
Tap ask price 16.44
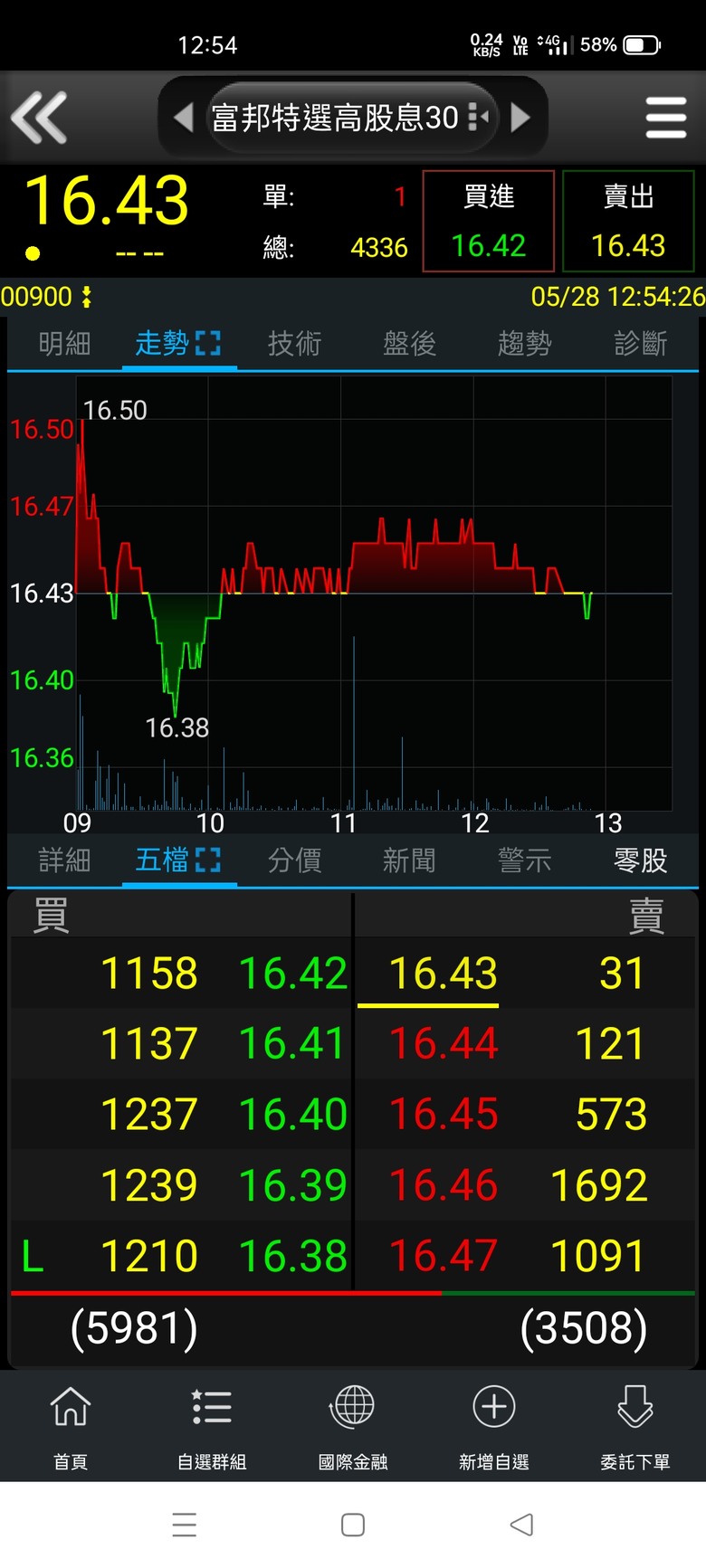[444, 1044]
